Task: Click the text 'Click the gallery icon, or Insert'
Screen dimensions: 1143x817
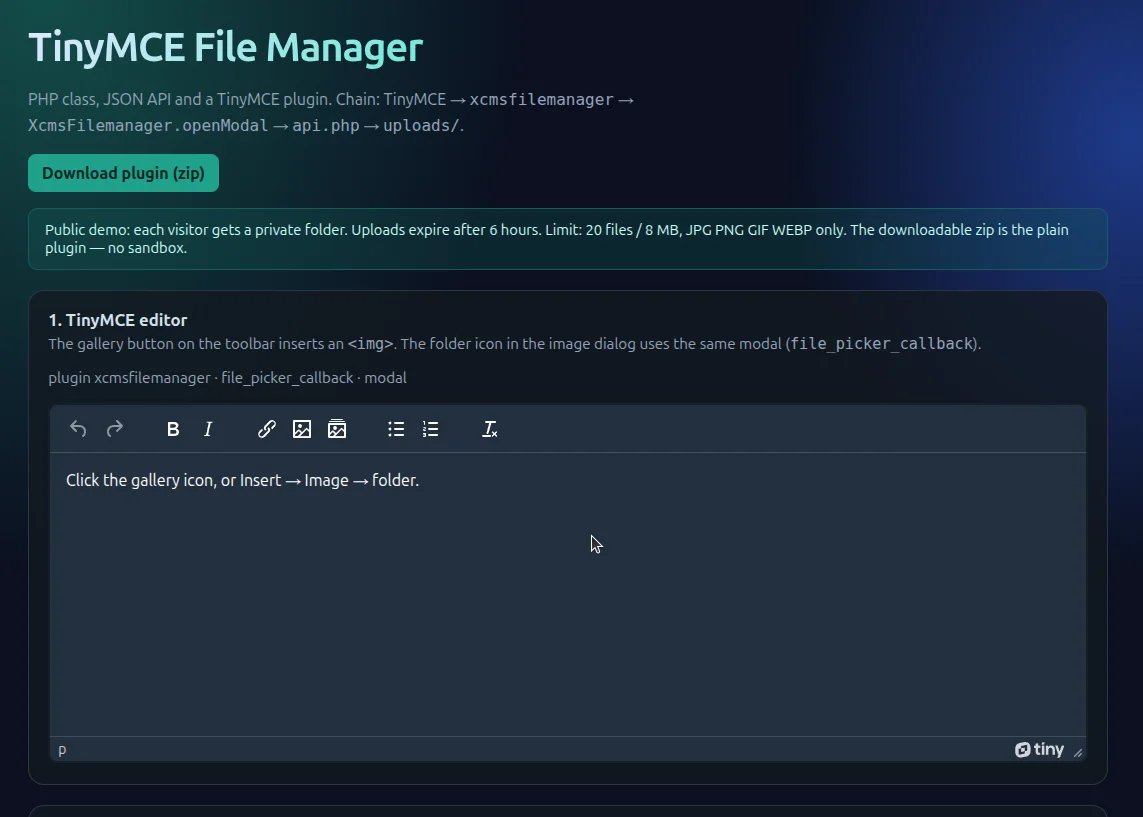Action: [x=173, y=480]
